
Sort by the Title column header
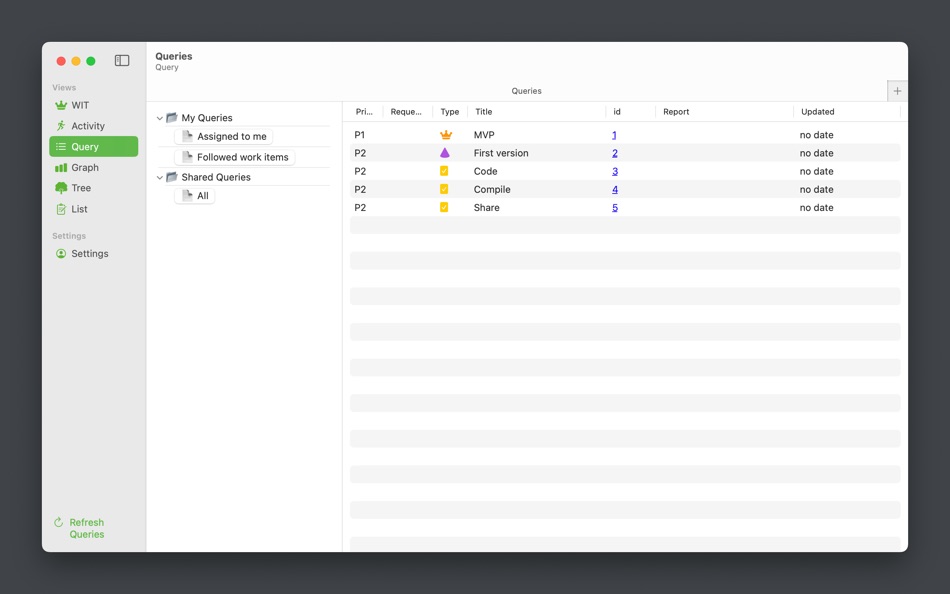[483, 112]
